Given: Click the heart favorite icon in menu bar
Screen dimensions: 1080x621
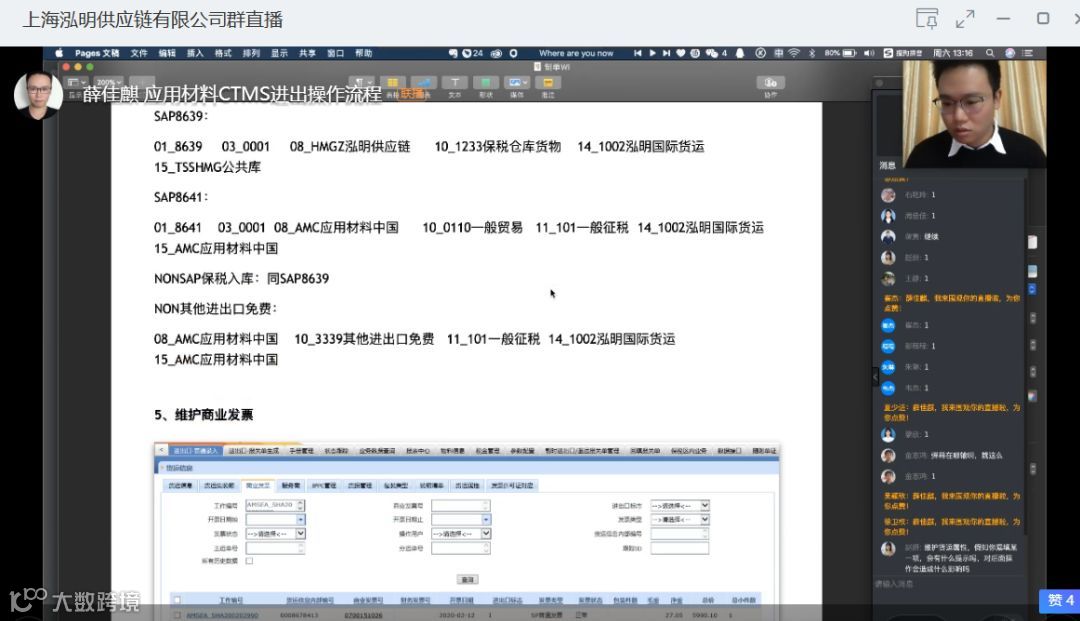Looking at the screenshot, I should tap(681, 53).
